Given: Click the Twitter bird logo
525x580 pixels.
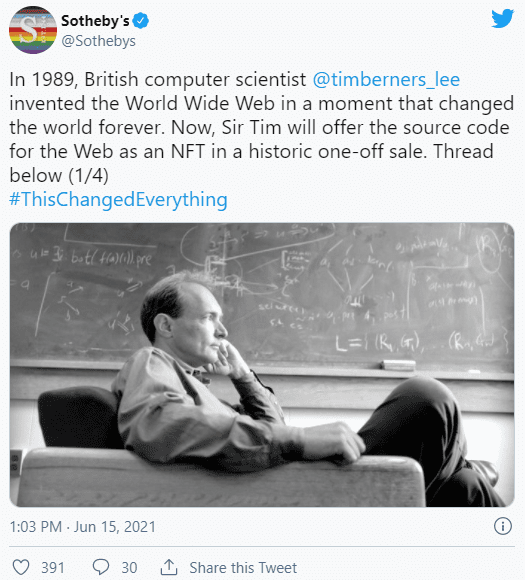Looking at the screenshot, I should pos(502,18).
